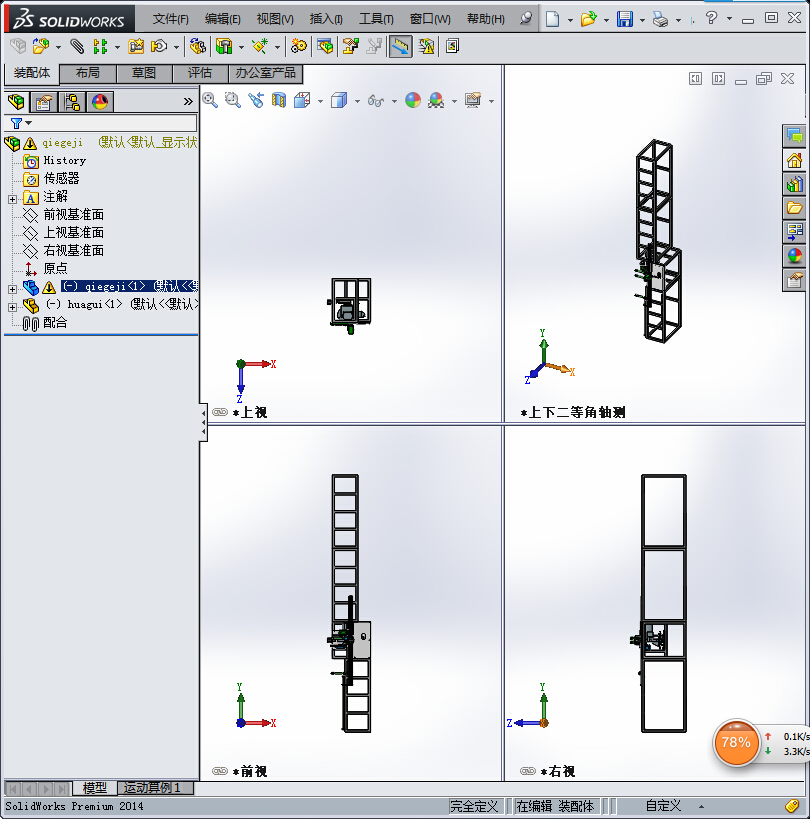Click the tree filter funnel icon
The image size is (810, 819).
(16, 123)
